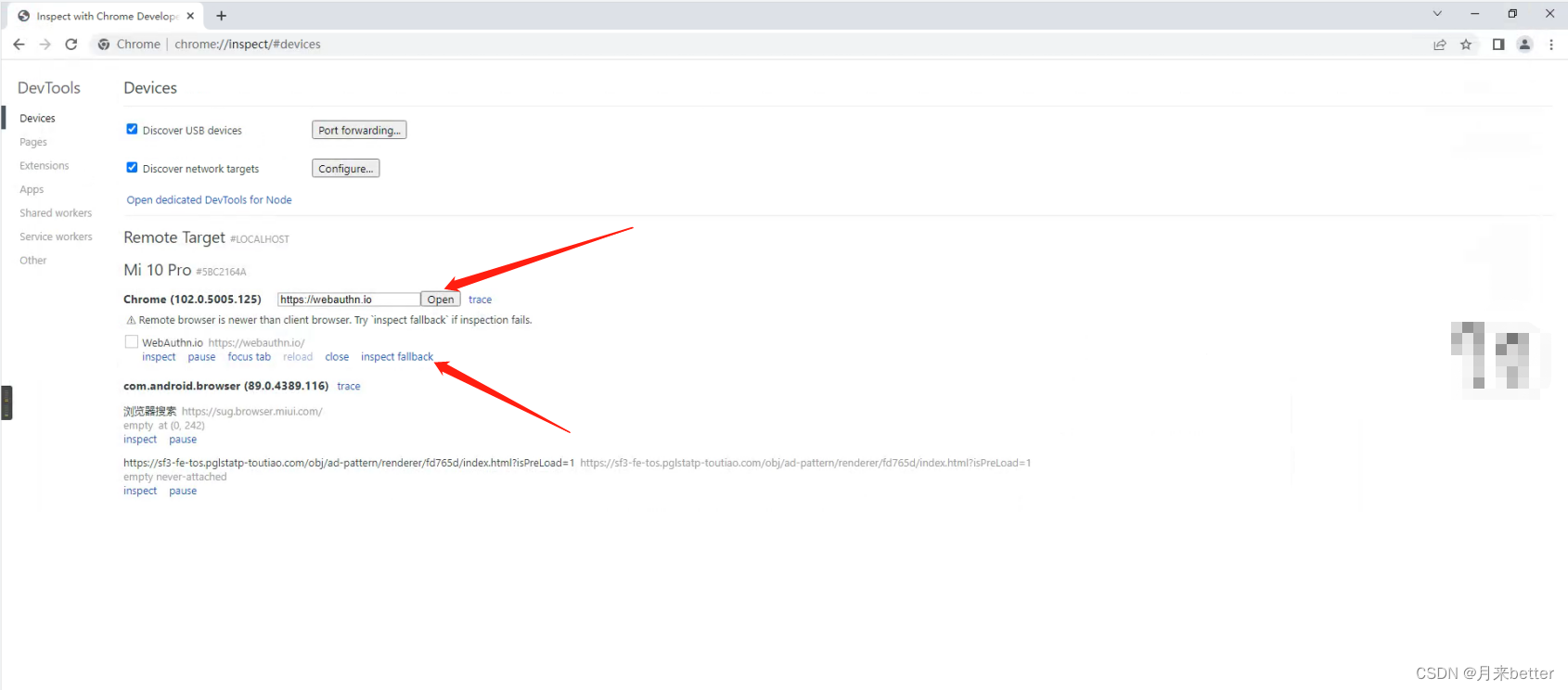Open the Chrome profile avatar
1568x690 pixels.
[x=1524, y=44]
